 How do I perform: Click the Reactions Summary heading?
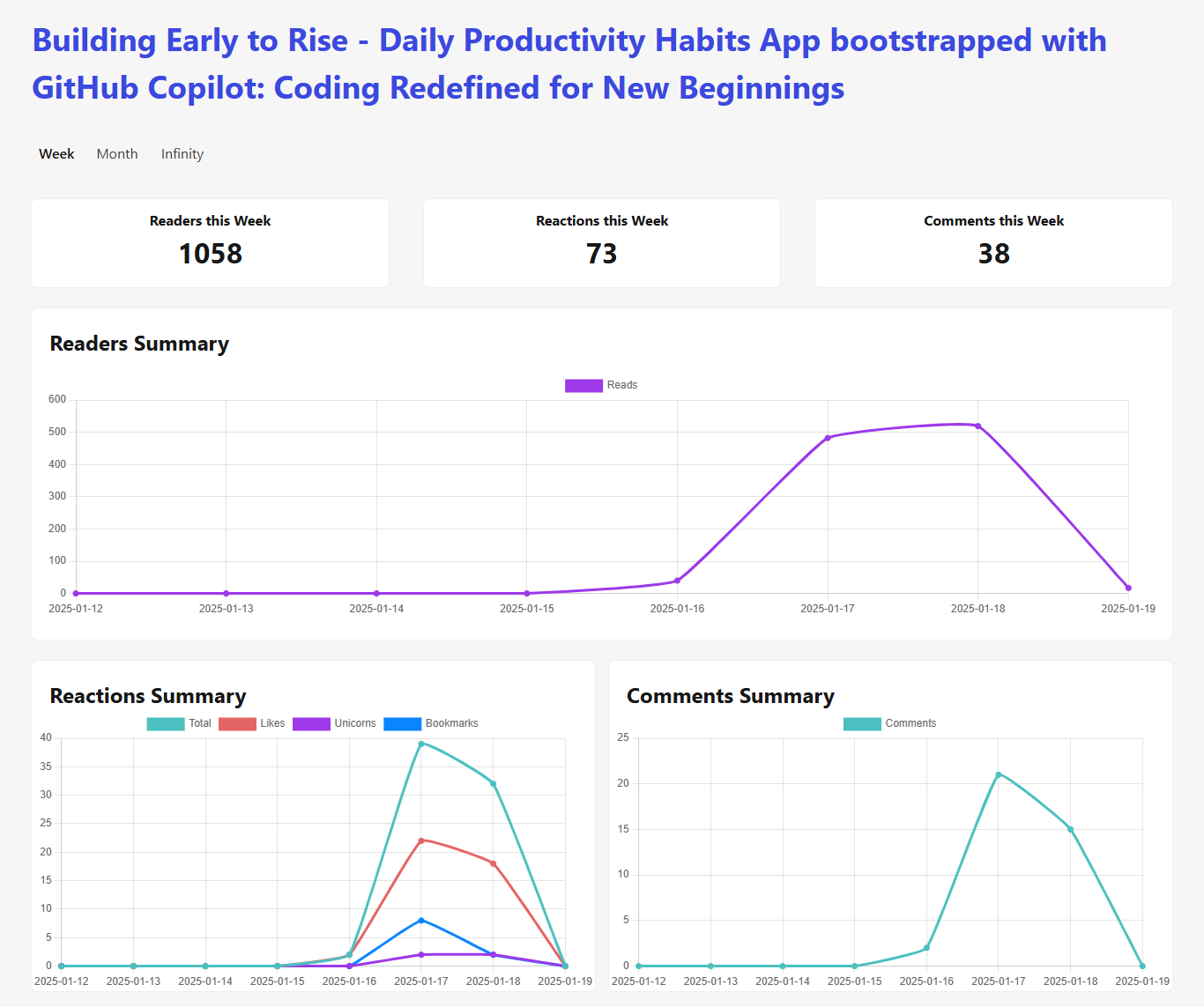tap(148, 696)
